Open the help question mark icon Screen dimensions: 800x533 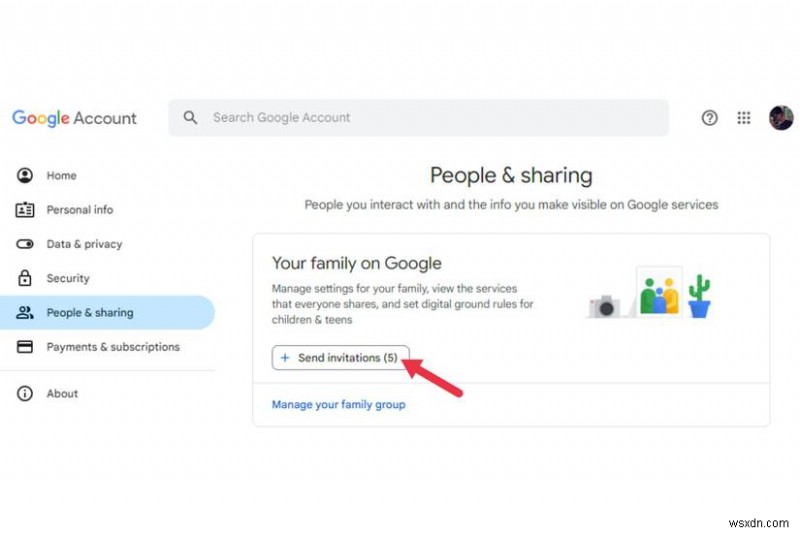709,118
